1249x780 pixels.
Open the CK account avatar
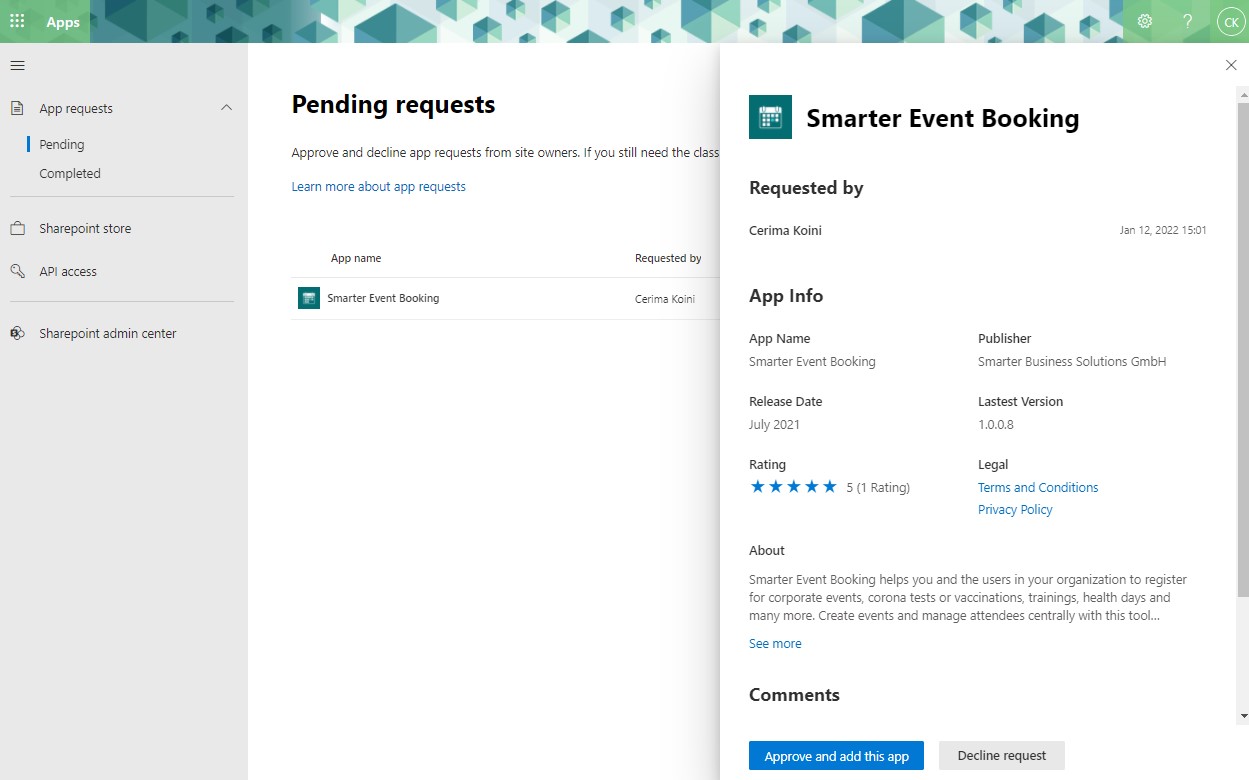click(x=1230, y=21)
